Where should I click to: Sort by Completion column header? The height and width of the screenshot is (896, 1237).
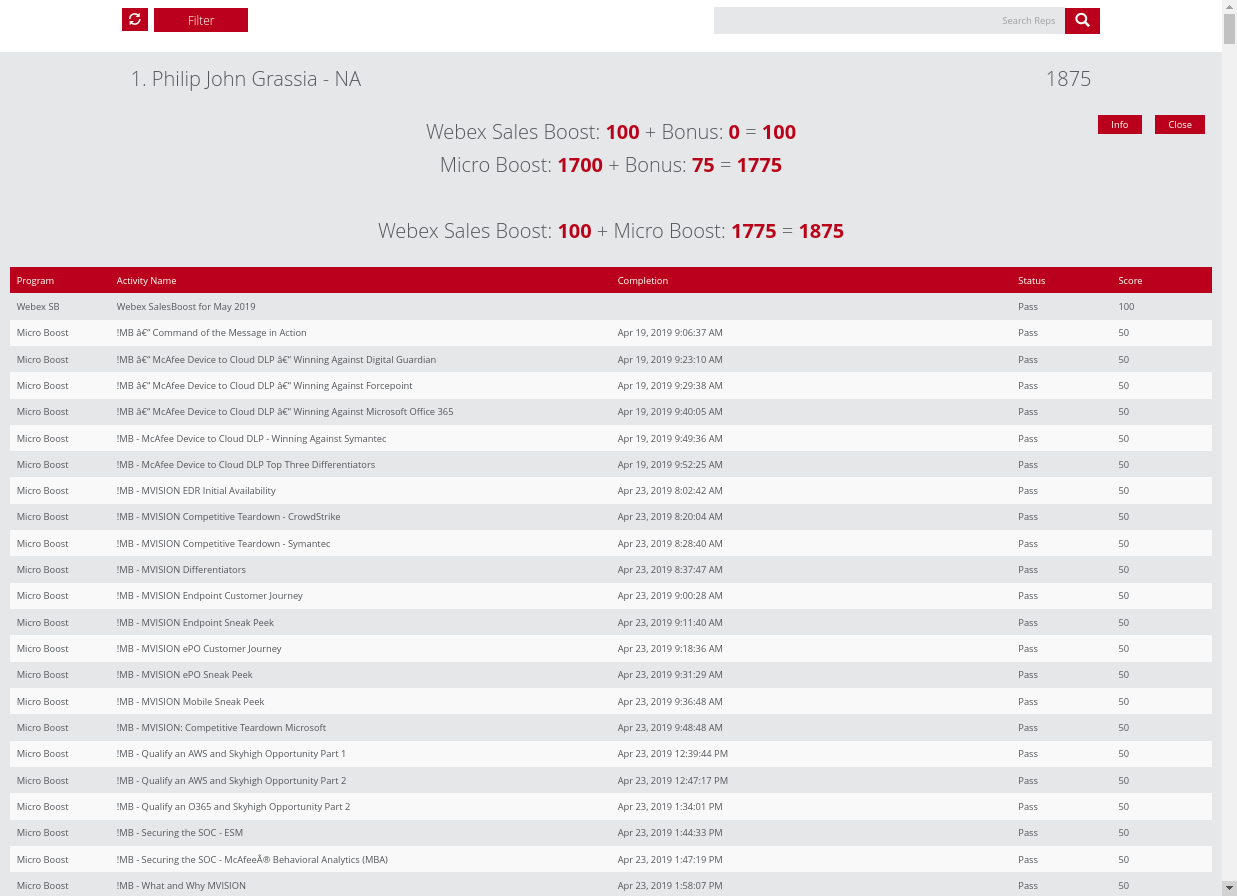(x=643, y=281)
